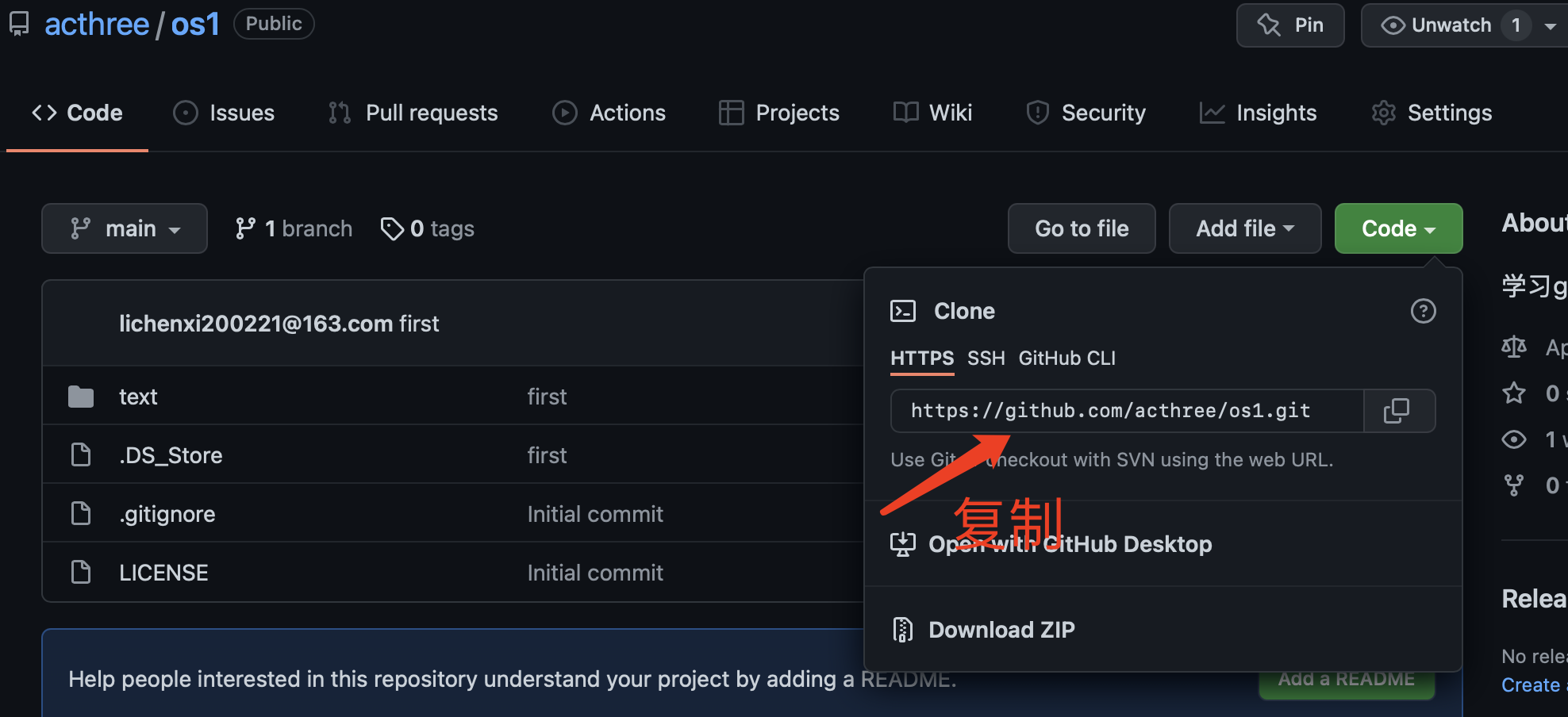
Task: Copy the HTTPS clone URL icon
Action: pos(1397,411)
